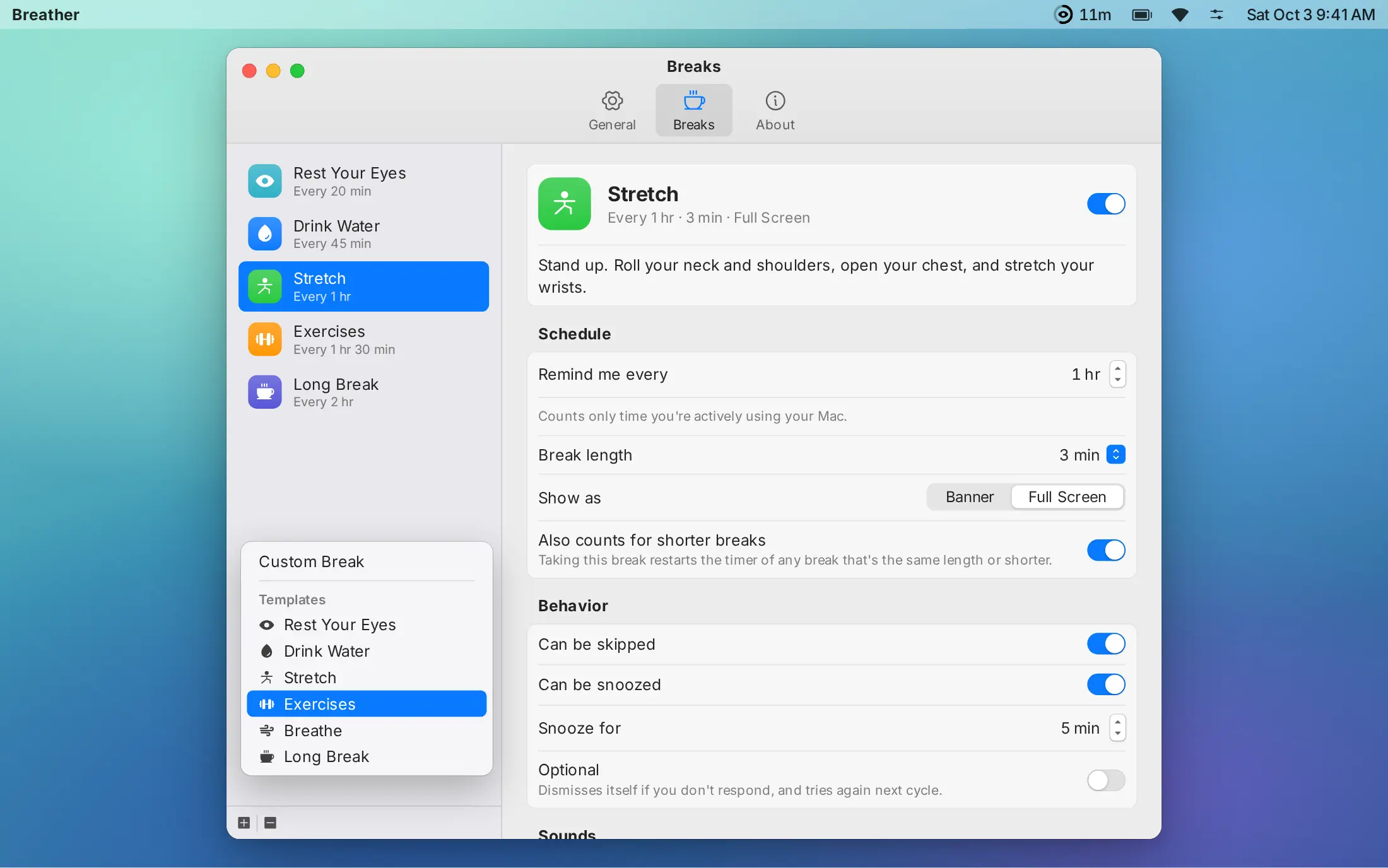Select Stretch break row in sidebar
1388x868 pixels.
coord(363,286)
